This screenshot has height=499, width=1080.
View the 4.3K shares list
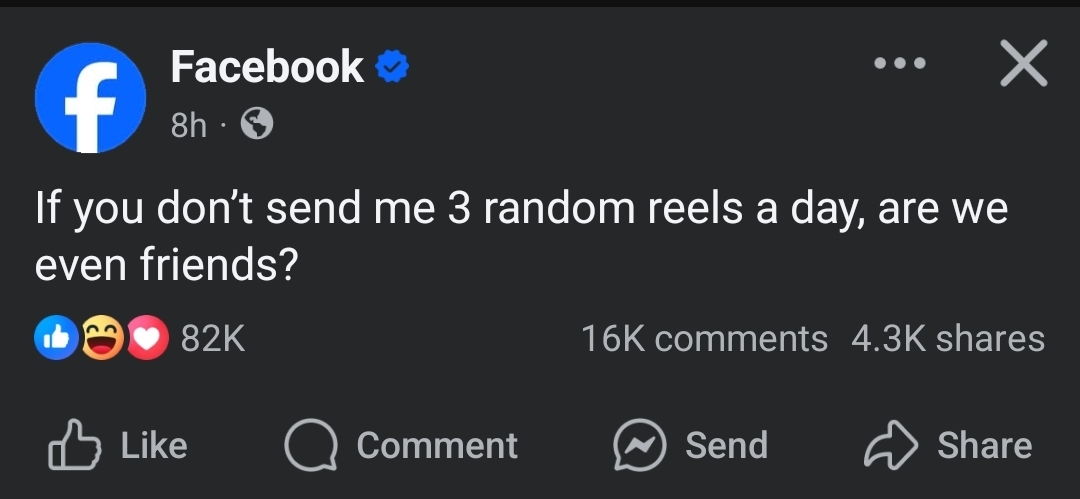click(x=948, y=338)
